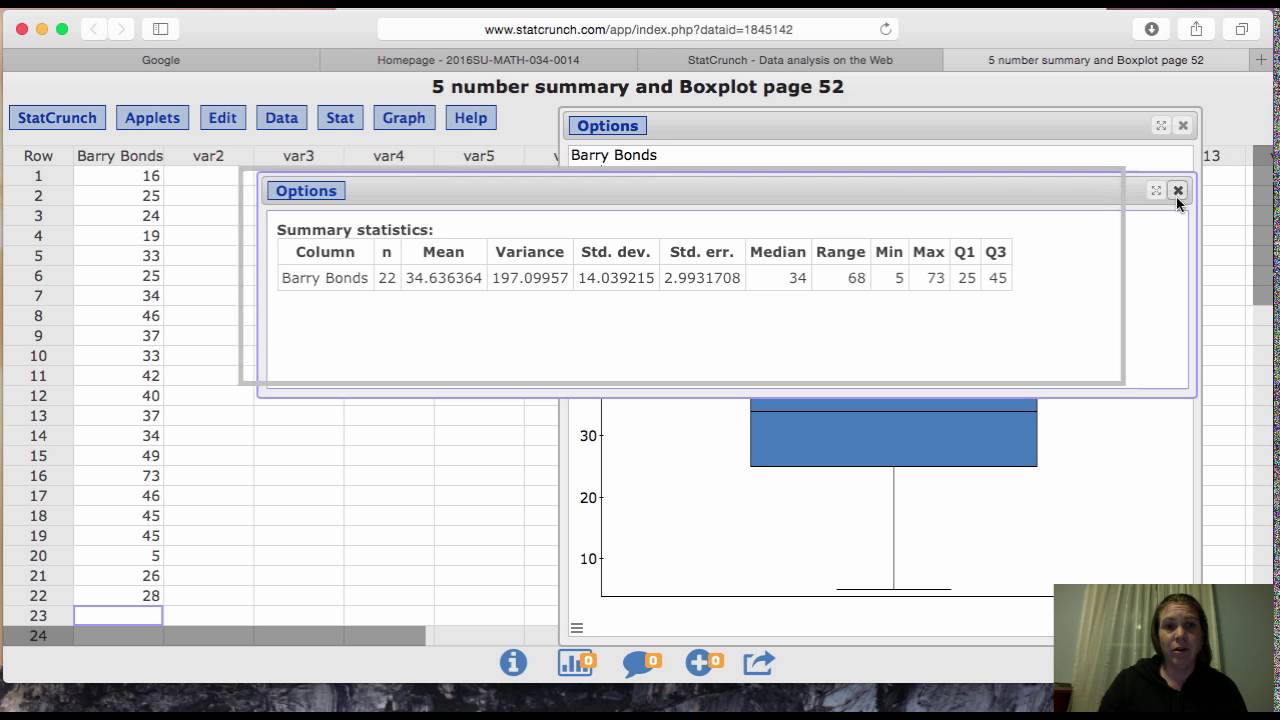Click the empty cell in row 23
This screenshot has height=720, width=1280.
[x=119, y=616]
